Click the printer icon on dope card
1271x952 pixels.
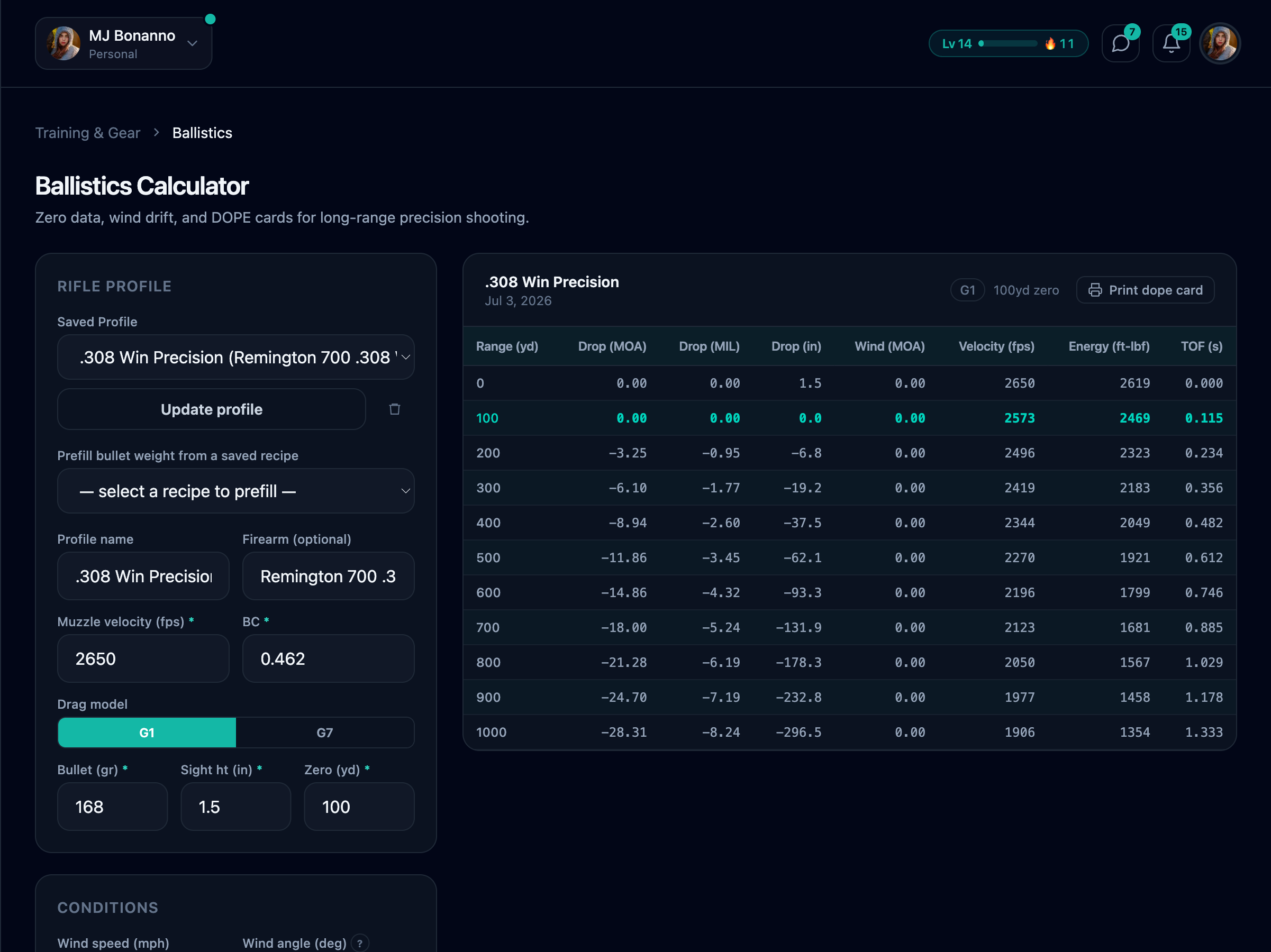[x=1095, y=290]
